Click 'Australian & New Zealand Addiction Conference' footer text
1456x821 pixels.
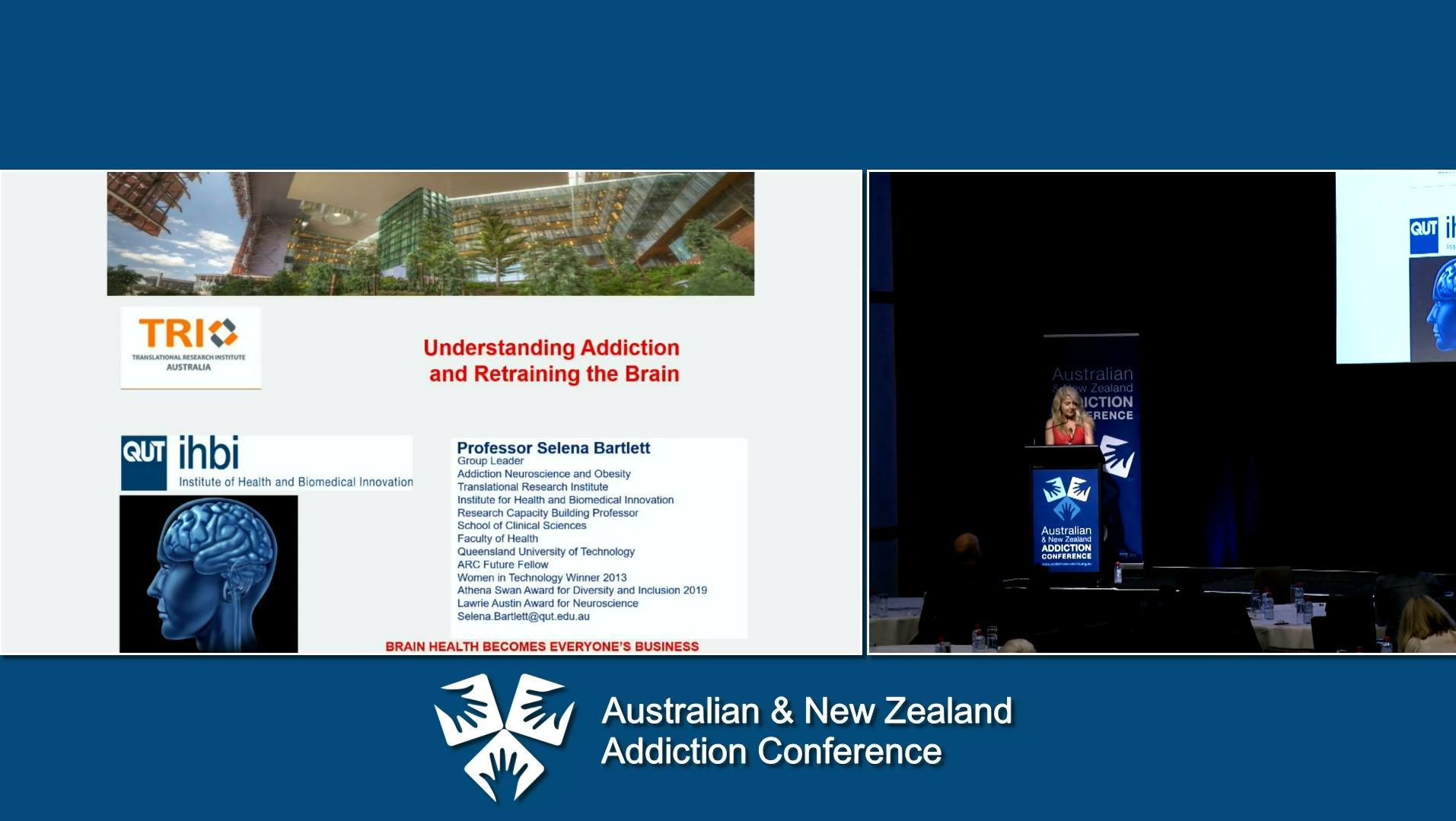[807, 731]
